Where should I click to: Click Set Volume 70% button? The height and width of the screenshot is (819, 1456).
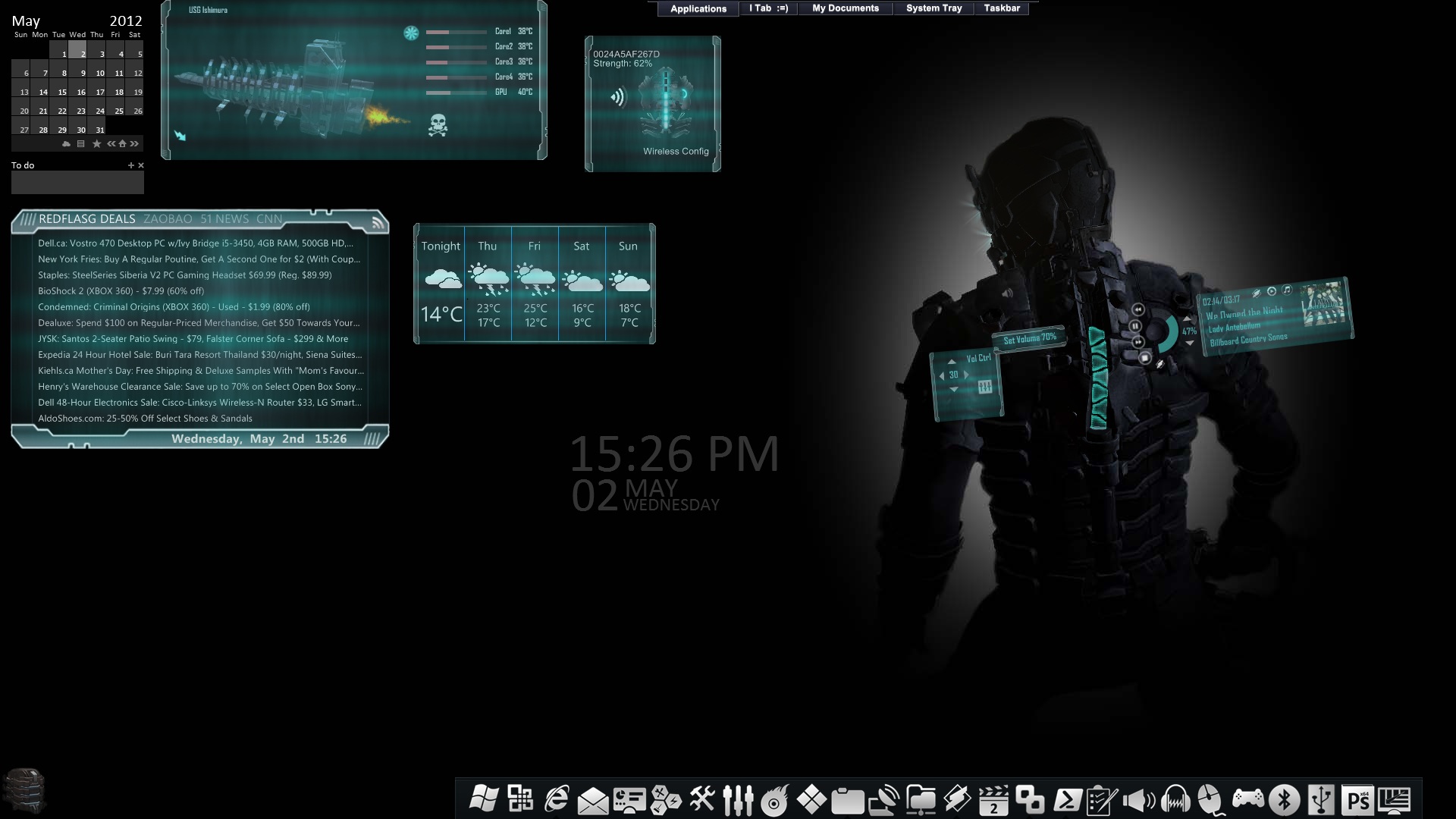point(1030,340)
